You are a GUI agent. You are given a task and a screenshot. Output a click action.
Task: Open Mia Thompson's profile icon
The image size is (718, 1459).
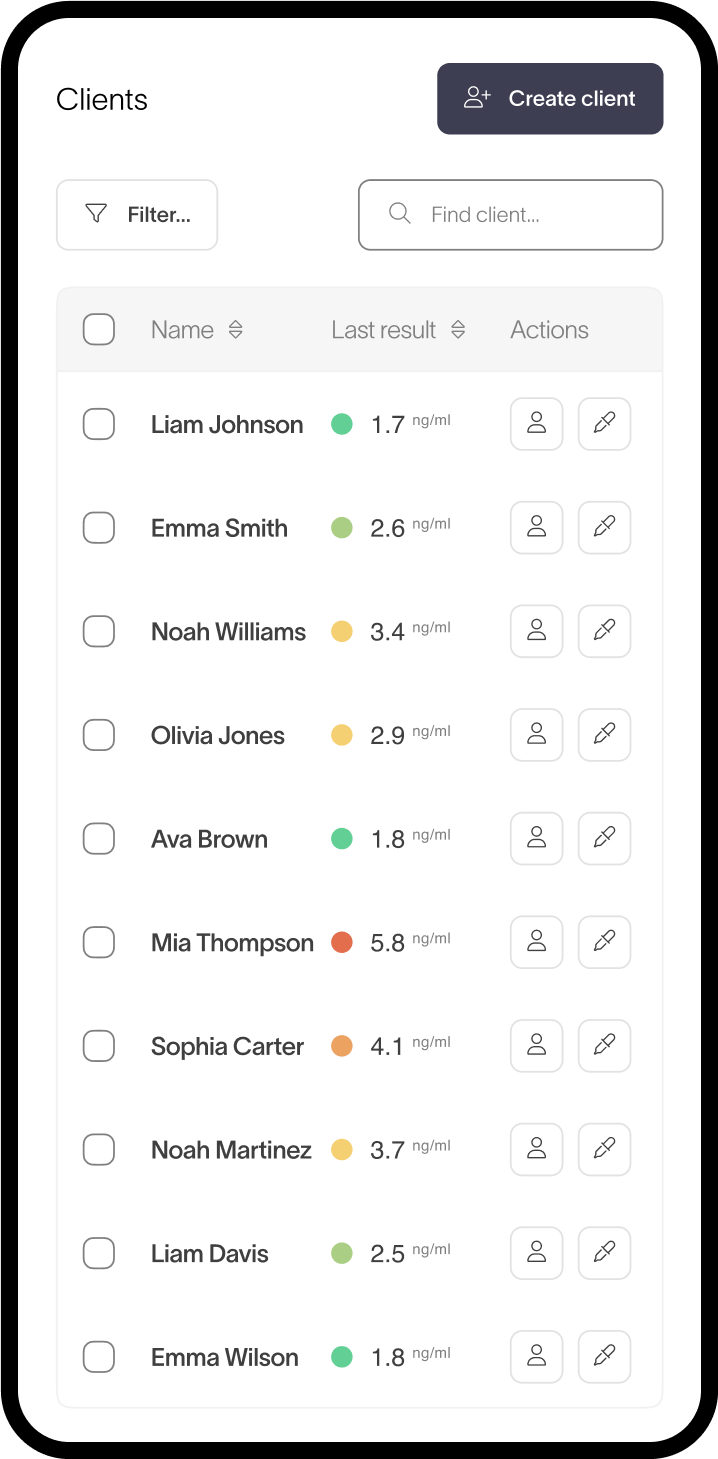pyautogui.click(x=536, y=942)
